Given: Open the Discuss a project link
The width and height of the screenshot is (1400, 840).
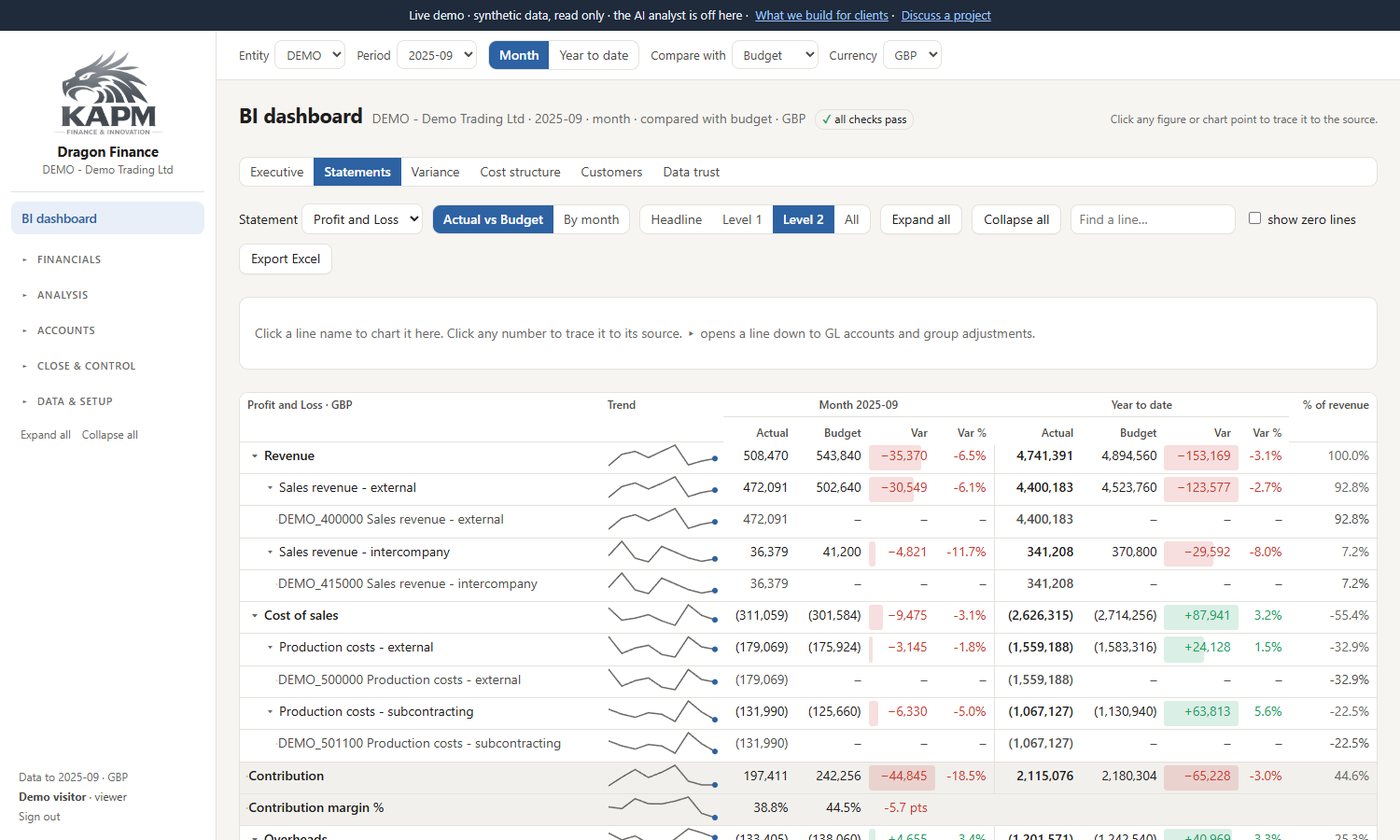Looking at the screenshot, I should tap(946, 15).
